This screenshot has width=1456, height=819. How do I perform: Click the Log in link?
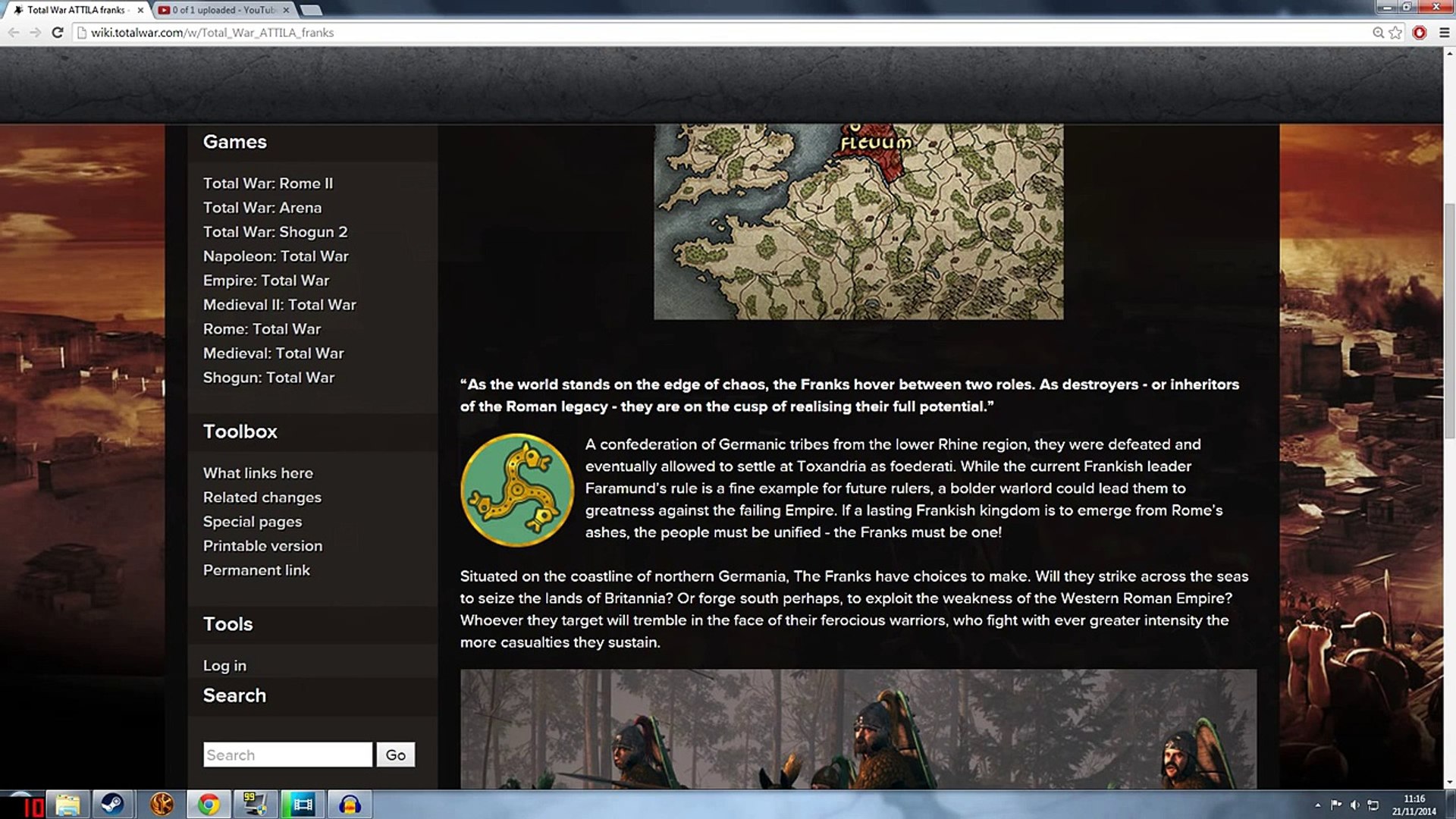(224, 666)
